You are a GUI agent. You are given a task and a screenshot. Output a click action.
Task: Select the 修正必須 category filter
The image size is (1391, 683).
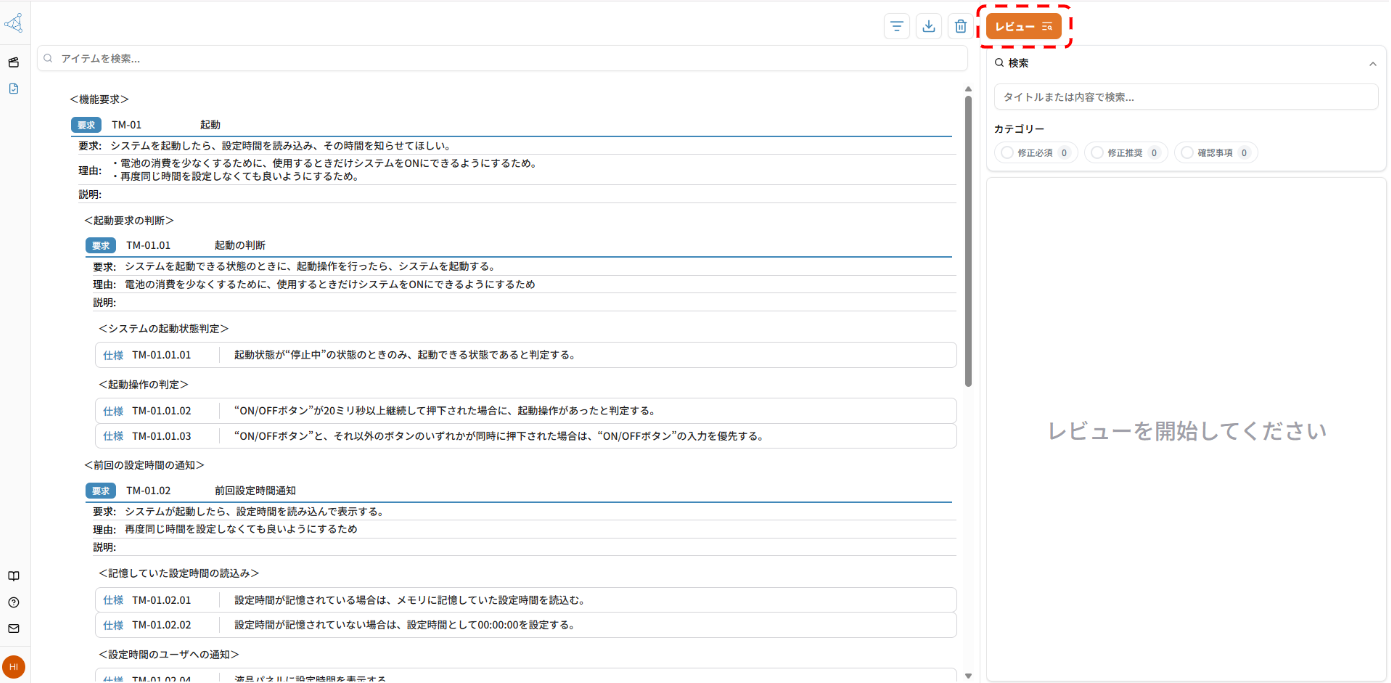pyautogui.click(x=1035, y=151)
